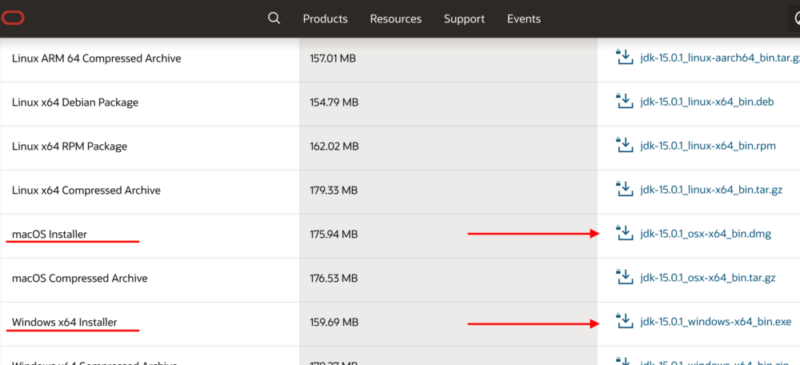Download jdk-15.0.1_windows-x64_bin.exe link

tap(716, 322)
